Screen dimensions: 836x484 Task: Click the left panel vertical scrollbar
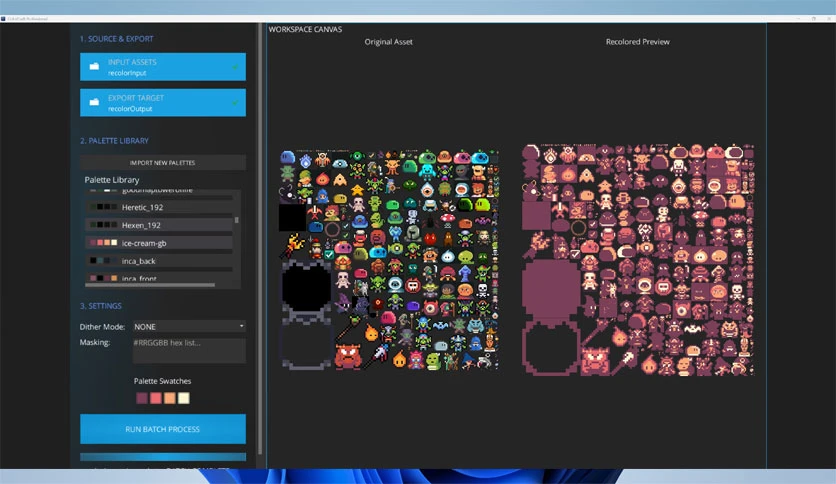260,239
